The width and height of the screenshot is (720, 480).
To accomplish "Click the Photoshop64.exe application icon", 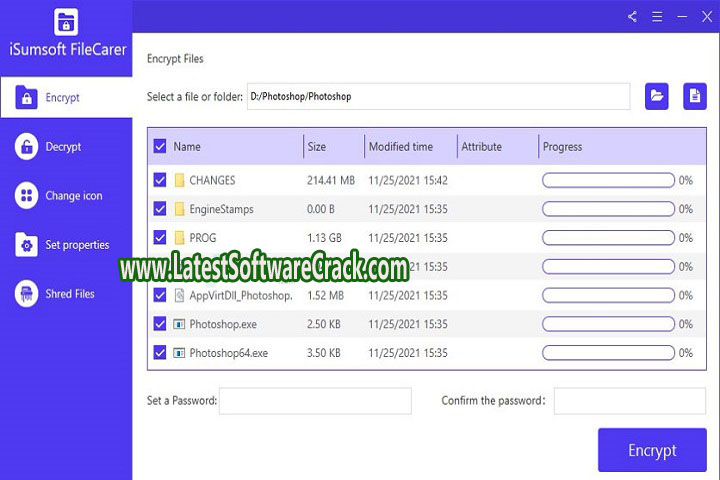I will tap(179, 353).
